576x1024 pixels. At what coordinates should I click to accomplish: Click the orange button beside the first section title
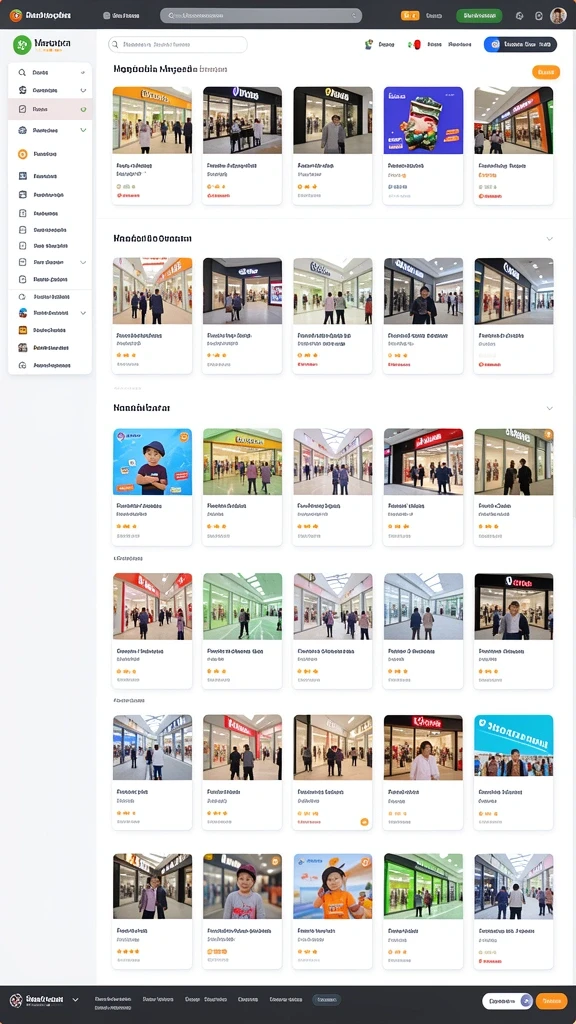point(546,72)
